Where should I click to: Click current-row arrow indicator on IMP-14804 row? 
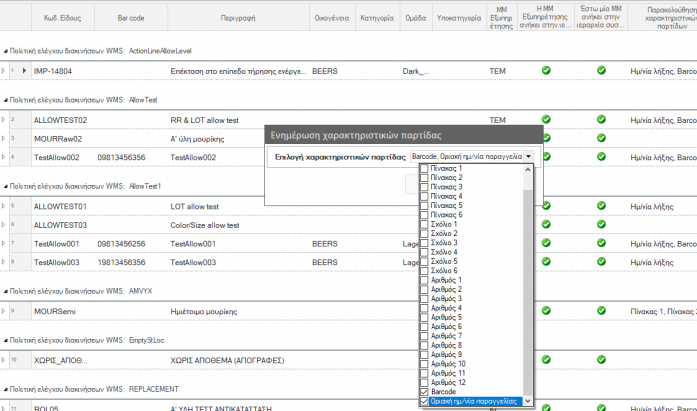click(x=24, y=71)
